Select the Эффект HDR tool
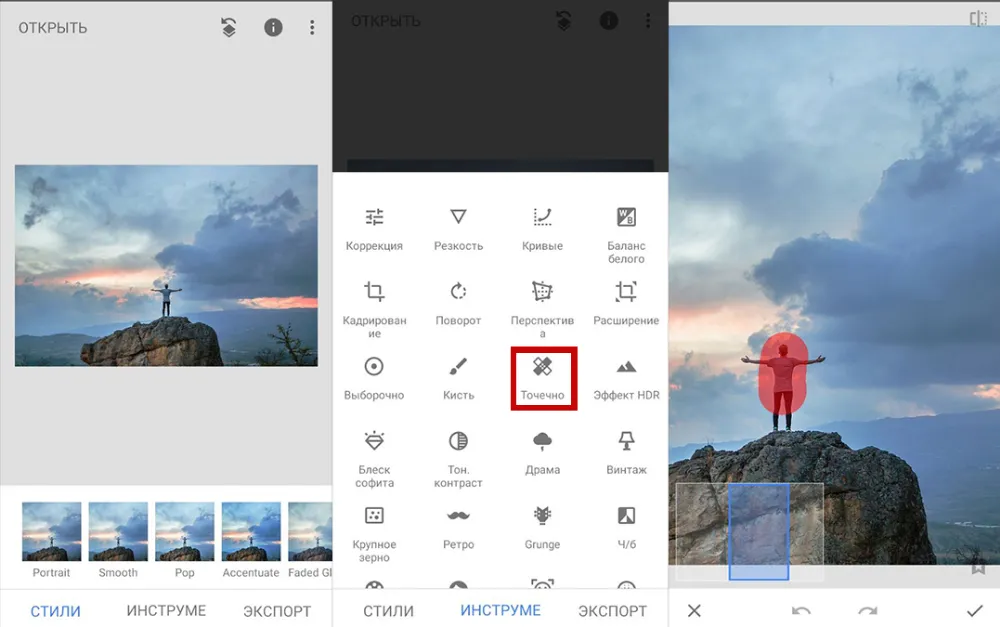Screen dimensions: 1000x627 626,378
